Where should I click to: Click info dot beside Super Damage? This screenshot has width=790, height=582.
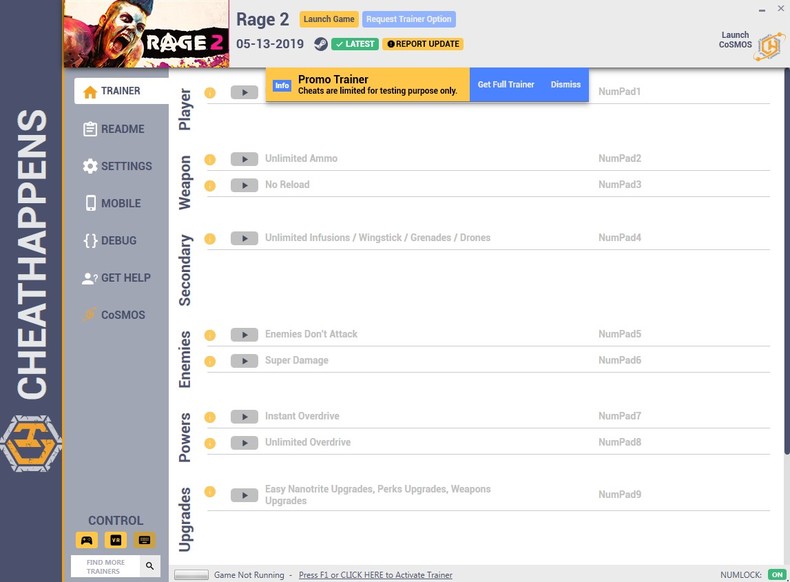tap(210, 361)
